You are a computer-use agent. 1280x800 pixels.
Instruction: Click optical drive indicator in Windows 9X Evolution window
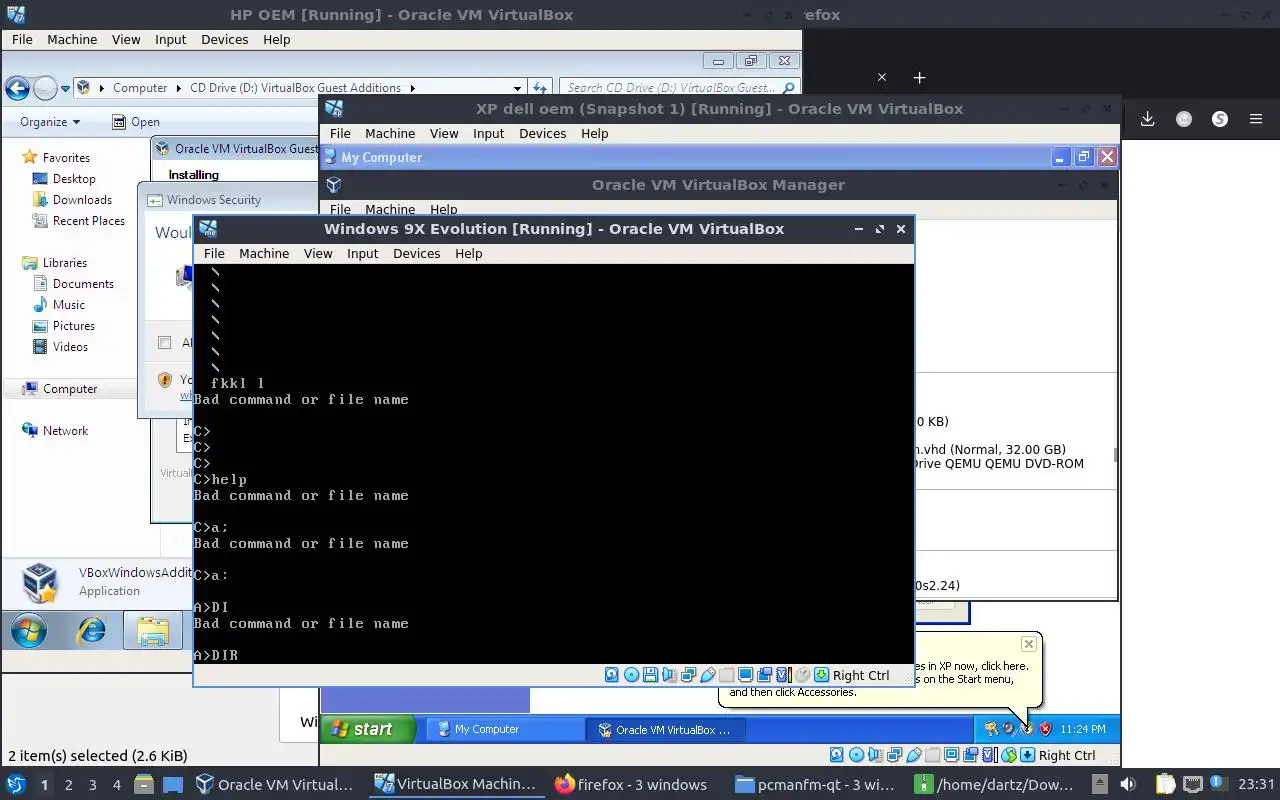pos(631,675)
